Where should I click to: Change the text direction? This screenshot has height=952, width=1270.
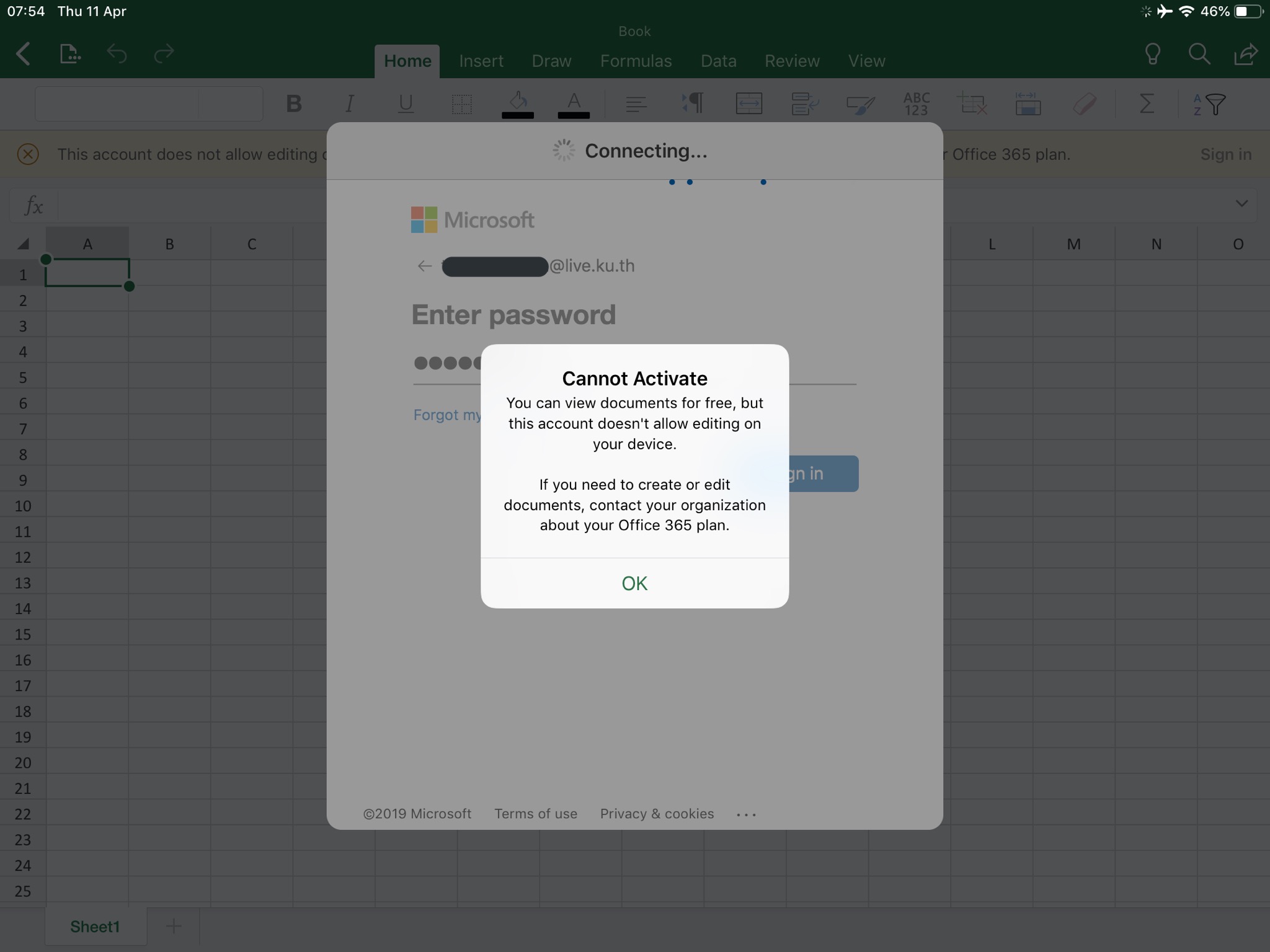pyautogui.click(x=692, y=104)
